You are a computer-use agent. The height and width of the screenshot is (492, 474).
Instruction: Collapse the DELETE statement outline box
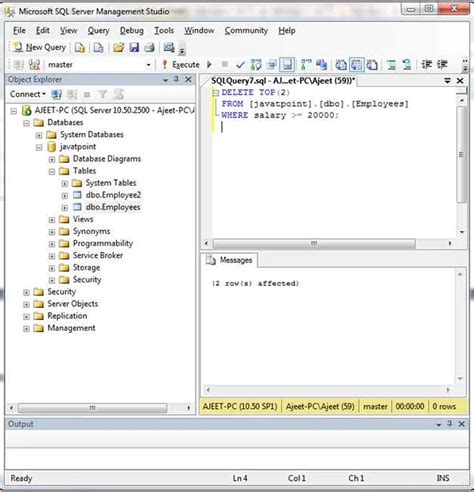pyautogui.click(x=216, y=93)
